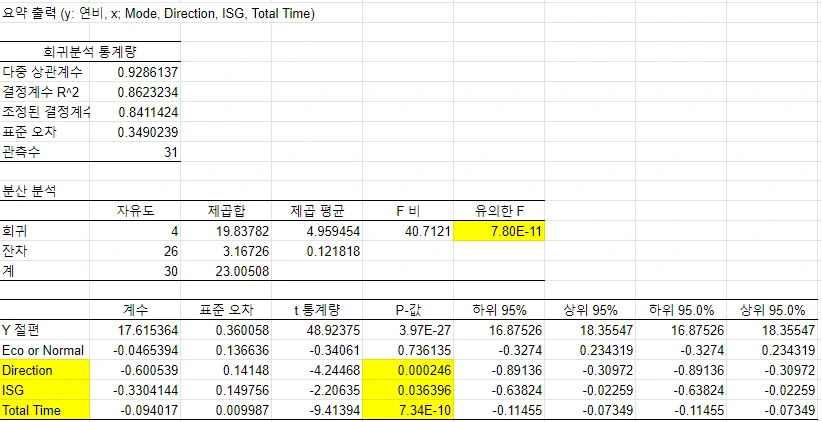
Task: Click the 상위 95.0% column header
Action: pos(773,310)
